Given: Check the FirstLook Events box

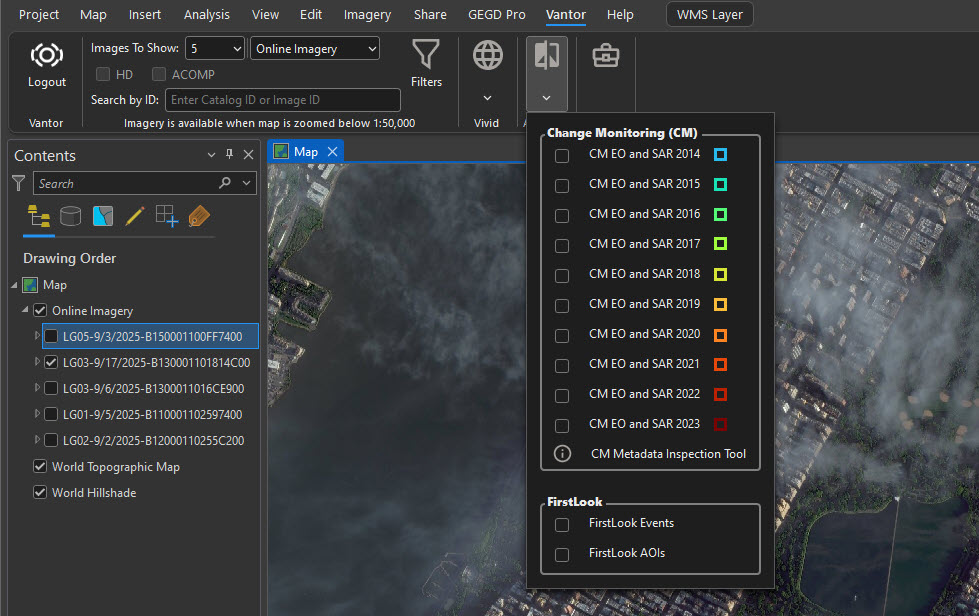Looking at the screenshot, I should click(x=562, y=524).
